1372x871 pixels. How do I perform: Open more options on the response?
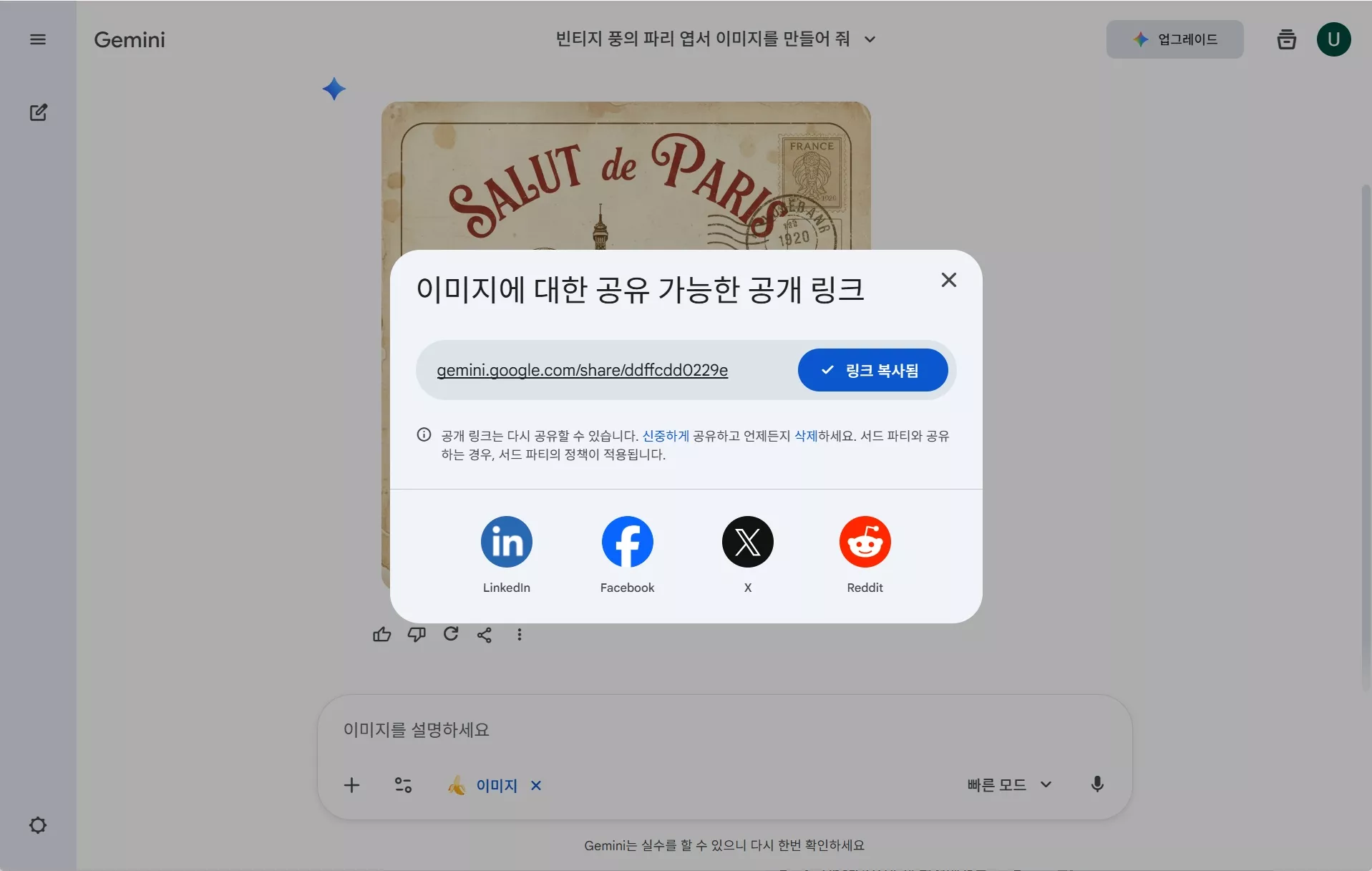click(x=519, y=635)
